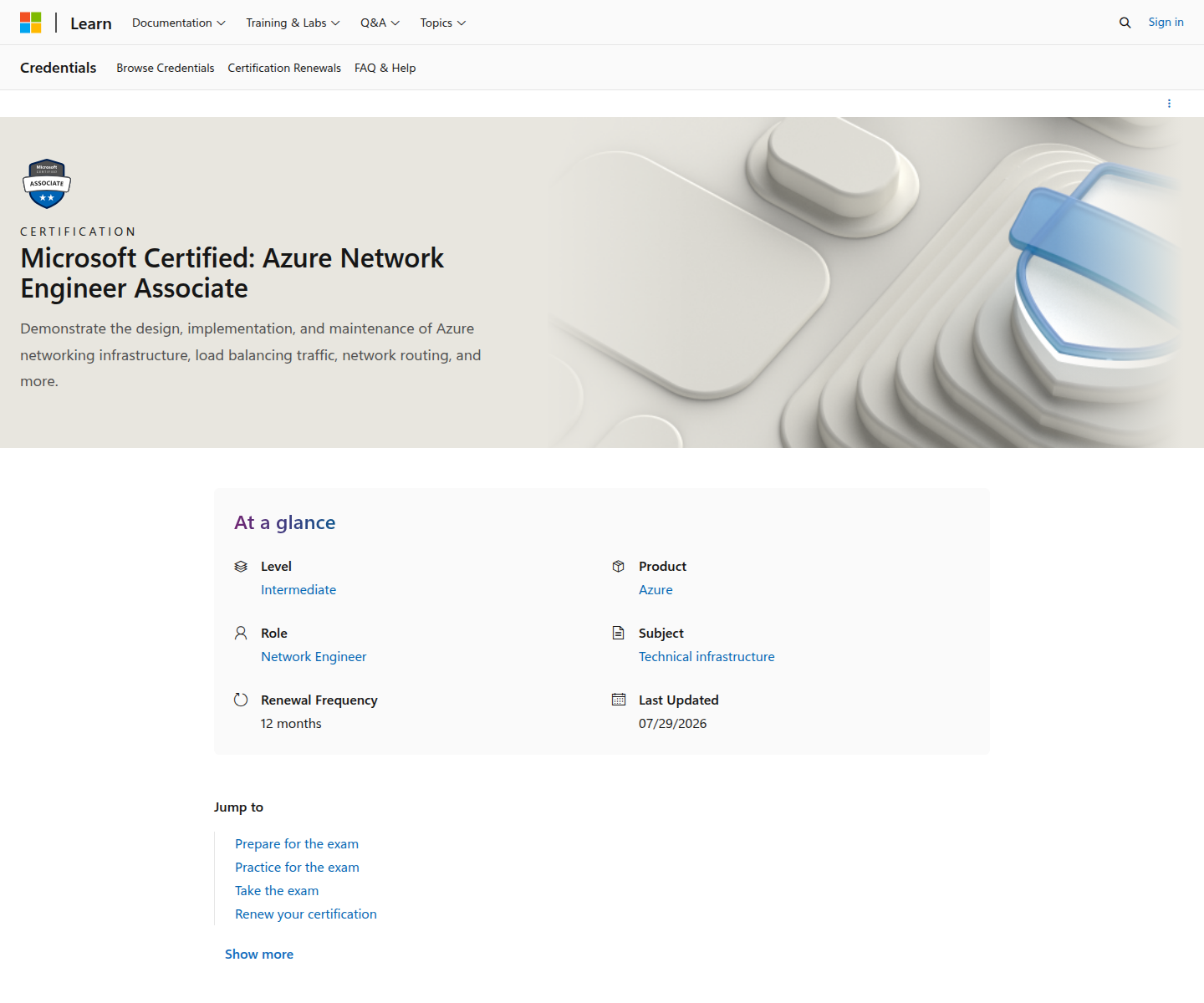The width and height of the screenshot is (1204, 1003).
Task: Jump to Renew your certification
Action: point(306,914)
